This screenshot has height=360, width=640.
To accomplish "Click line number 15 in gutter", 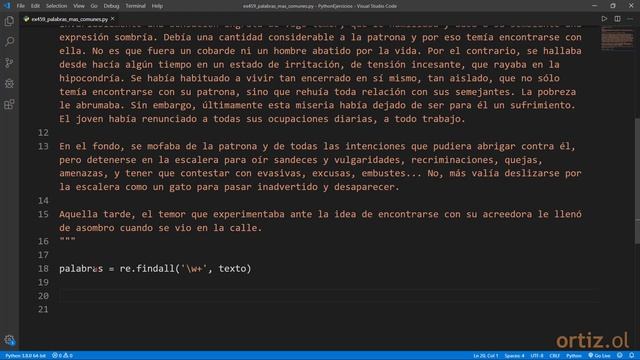I will pos(43,214).
